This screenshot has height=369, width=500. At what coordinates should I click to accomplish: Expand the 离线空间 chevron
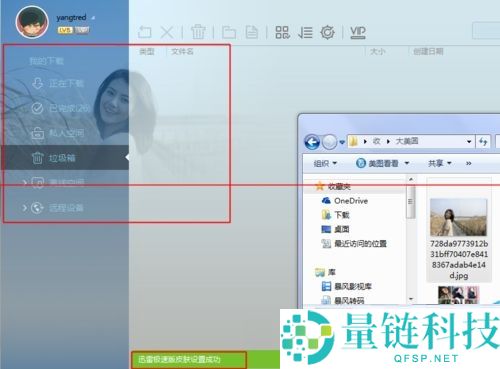[x=24, y=182]
